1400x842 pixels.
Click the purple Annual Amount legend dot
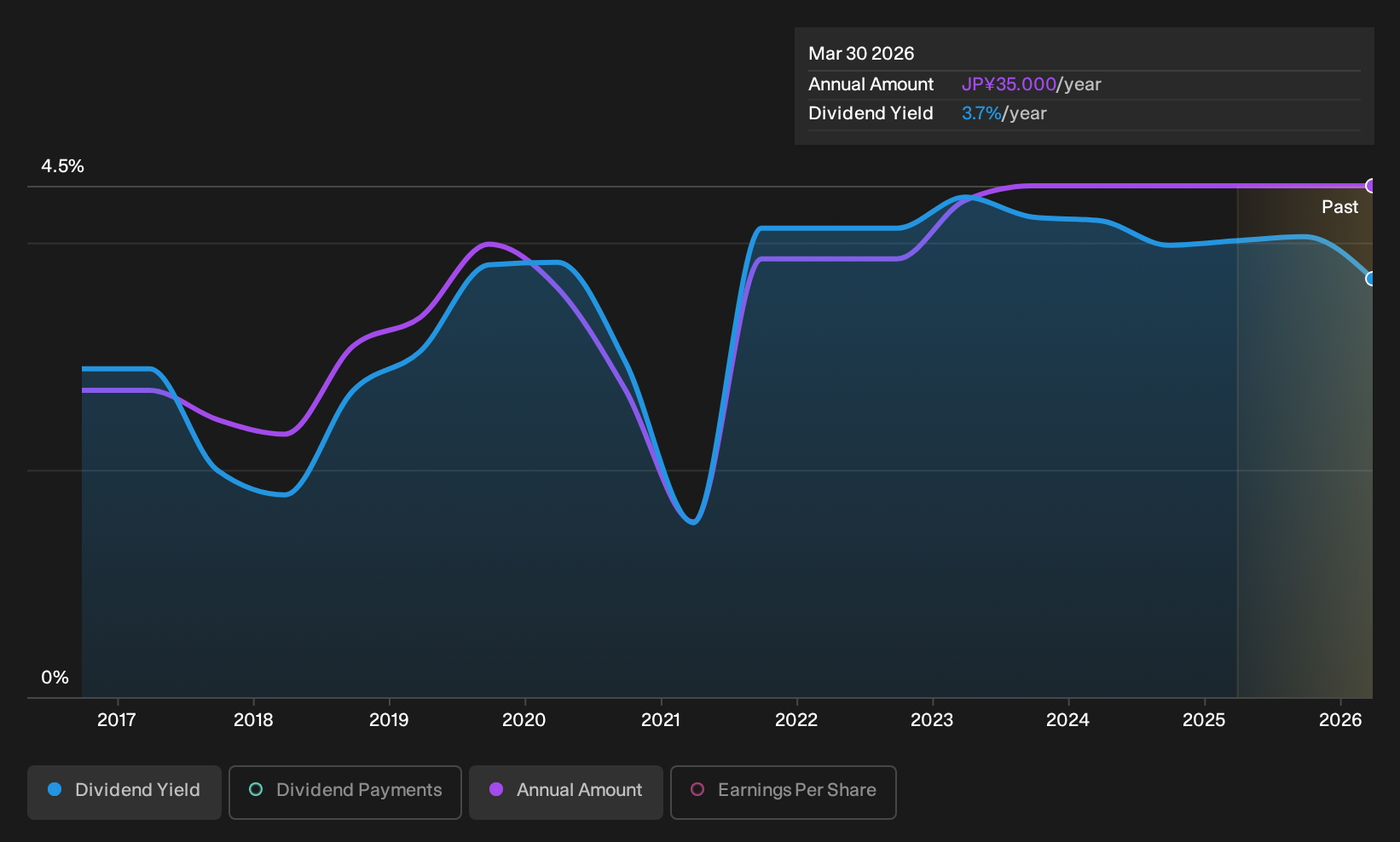point(496,789)
